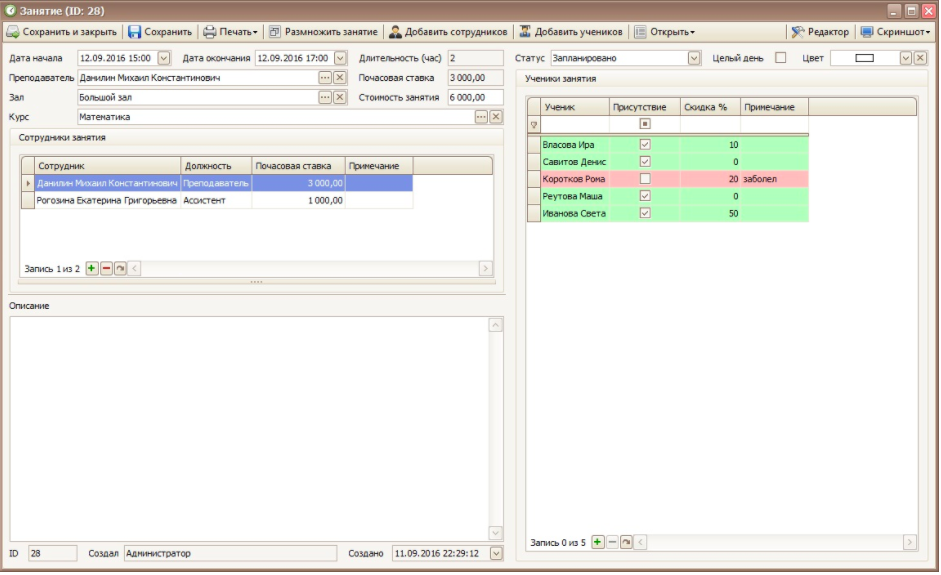Viewport: 941px width, 575px height.
Task: Click the splitter dots below staff grid
Action: tap(256, 281)
